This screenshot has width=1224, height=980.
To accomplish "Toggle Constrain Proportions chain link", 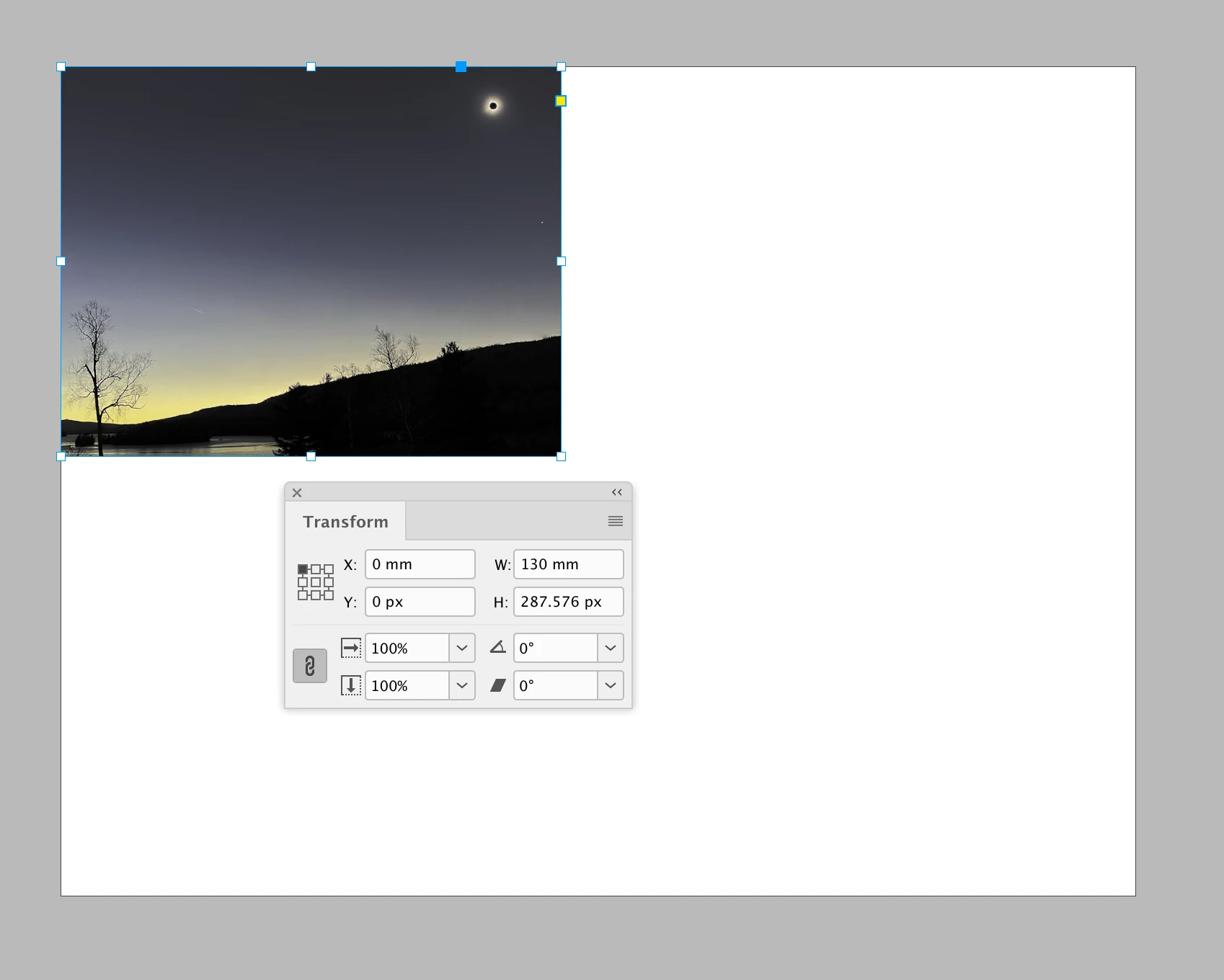I will 310,666.
